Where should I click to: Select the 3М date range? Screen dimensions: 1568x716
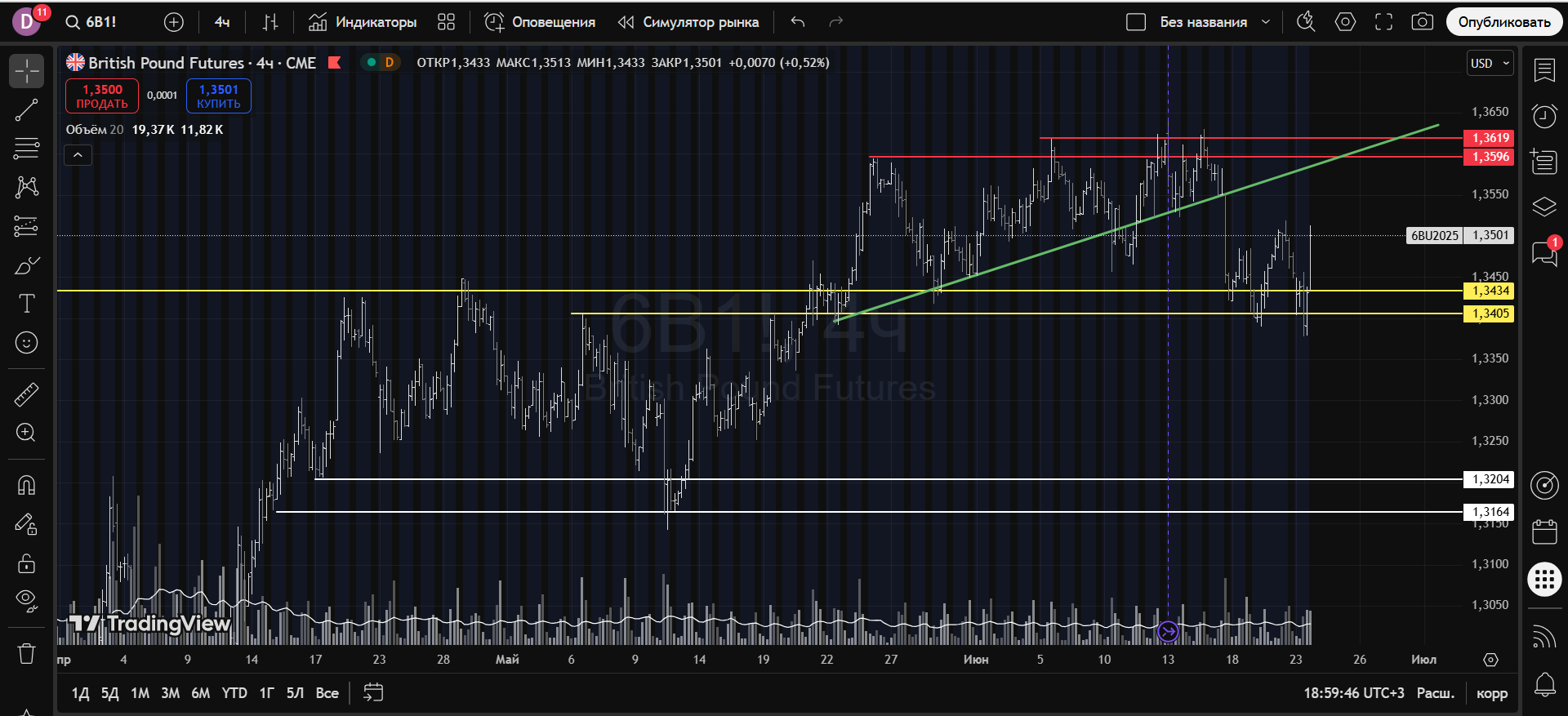[170, 693]
